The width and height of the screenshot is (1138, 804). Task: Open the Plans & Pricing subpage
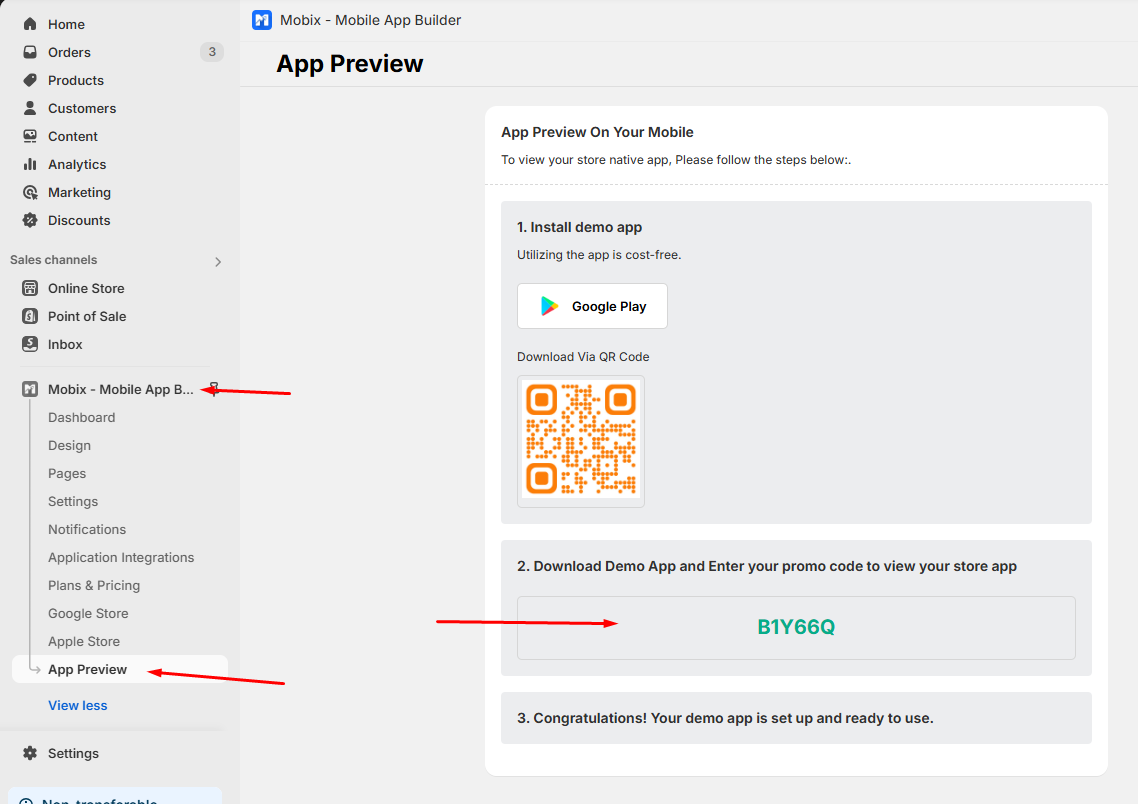(94, 586)
